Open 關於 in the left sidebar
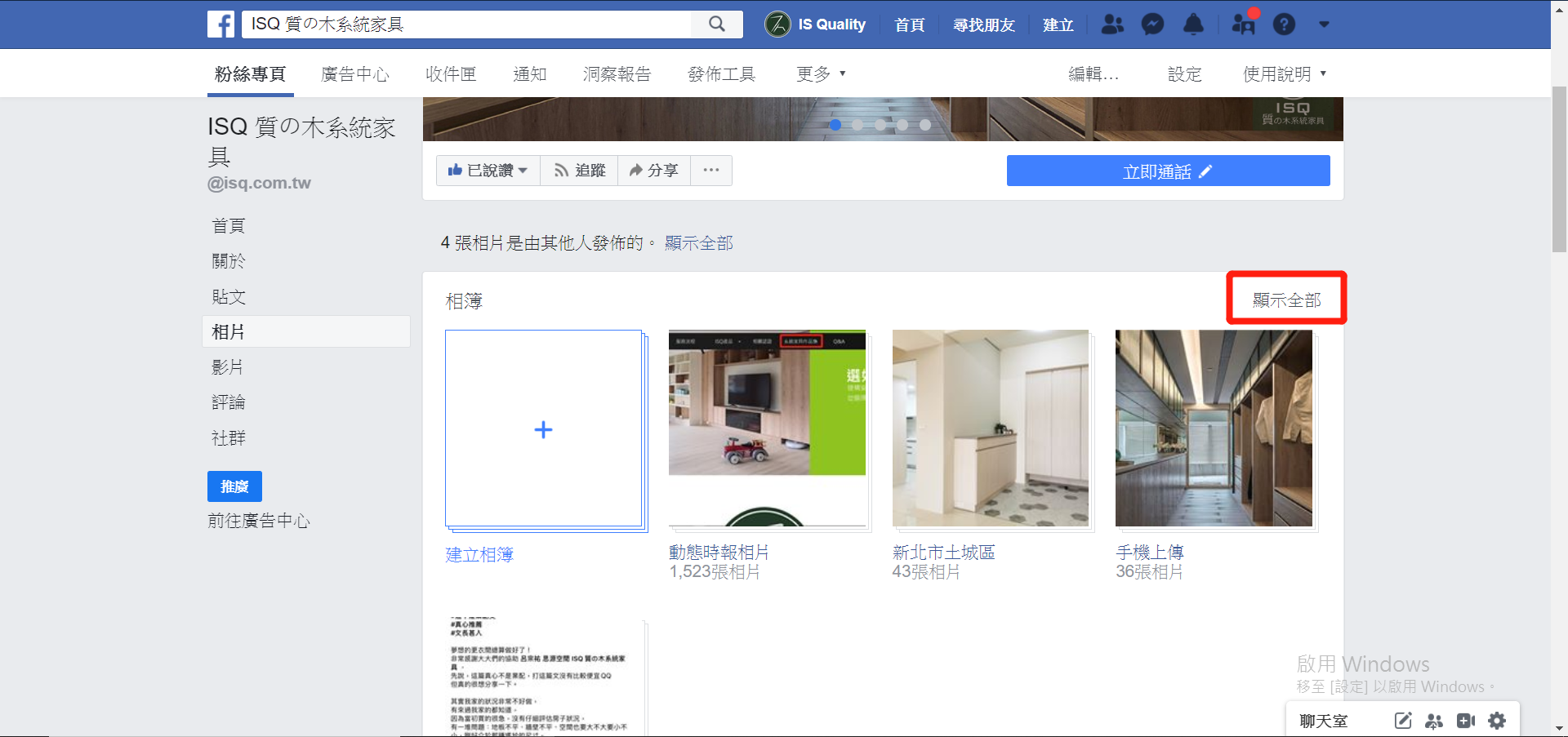 click(228, 261)
